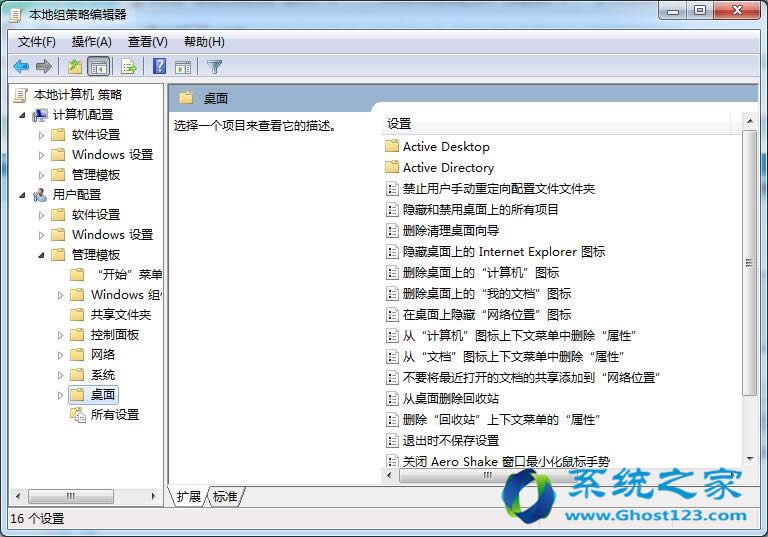768x537 pixels.
Task: Toggle the show/hide action pane icon
Action: (x=183, y=67)
